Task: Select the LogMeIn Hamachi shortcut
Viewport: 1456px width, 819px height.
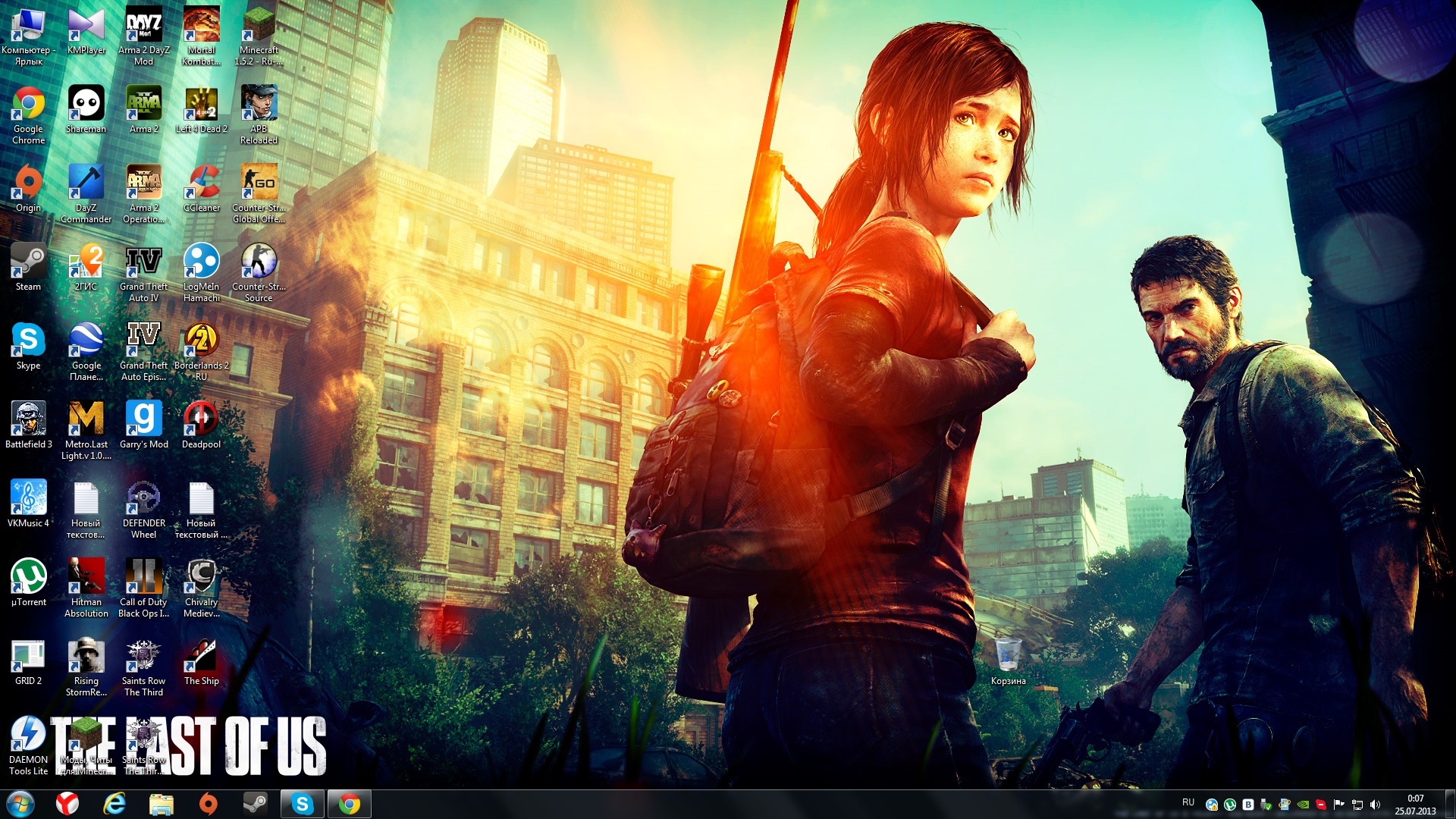Action: (x=202, y=273)
